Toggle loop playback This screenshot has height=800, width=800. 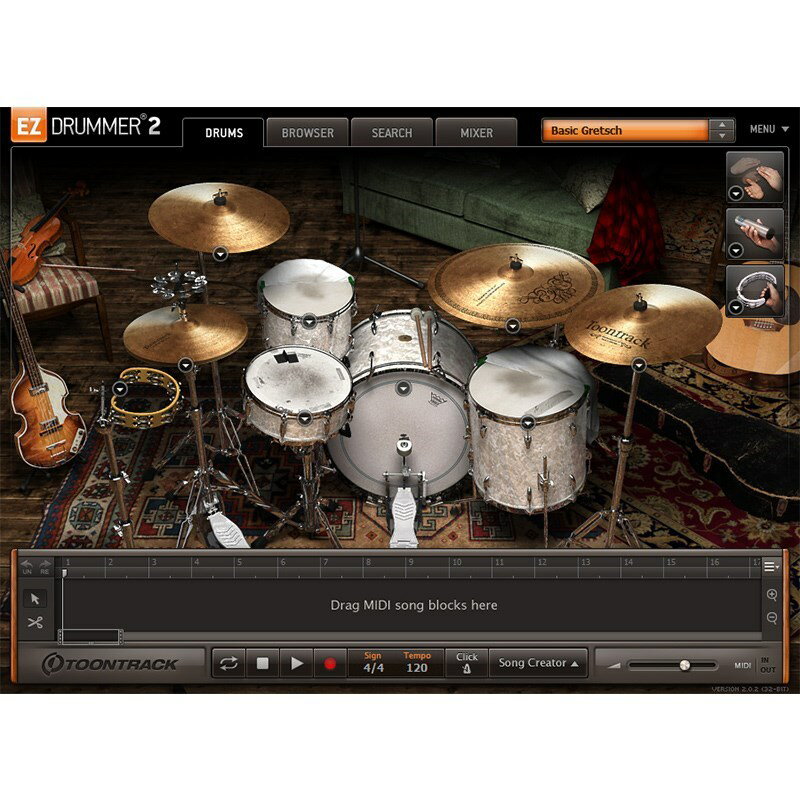(228, 663)
